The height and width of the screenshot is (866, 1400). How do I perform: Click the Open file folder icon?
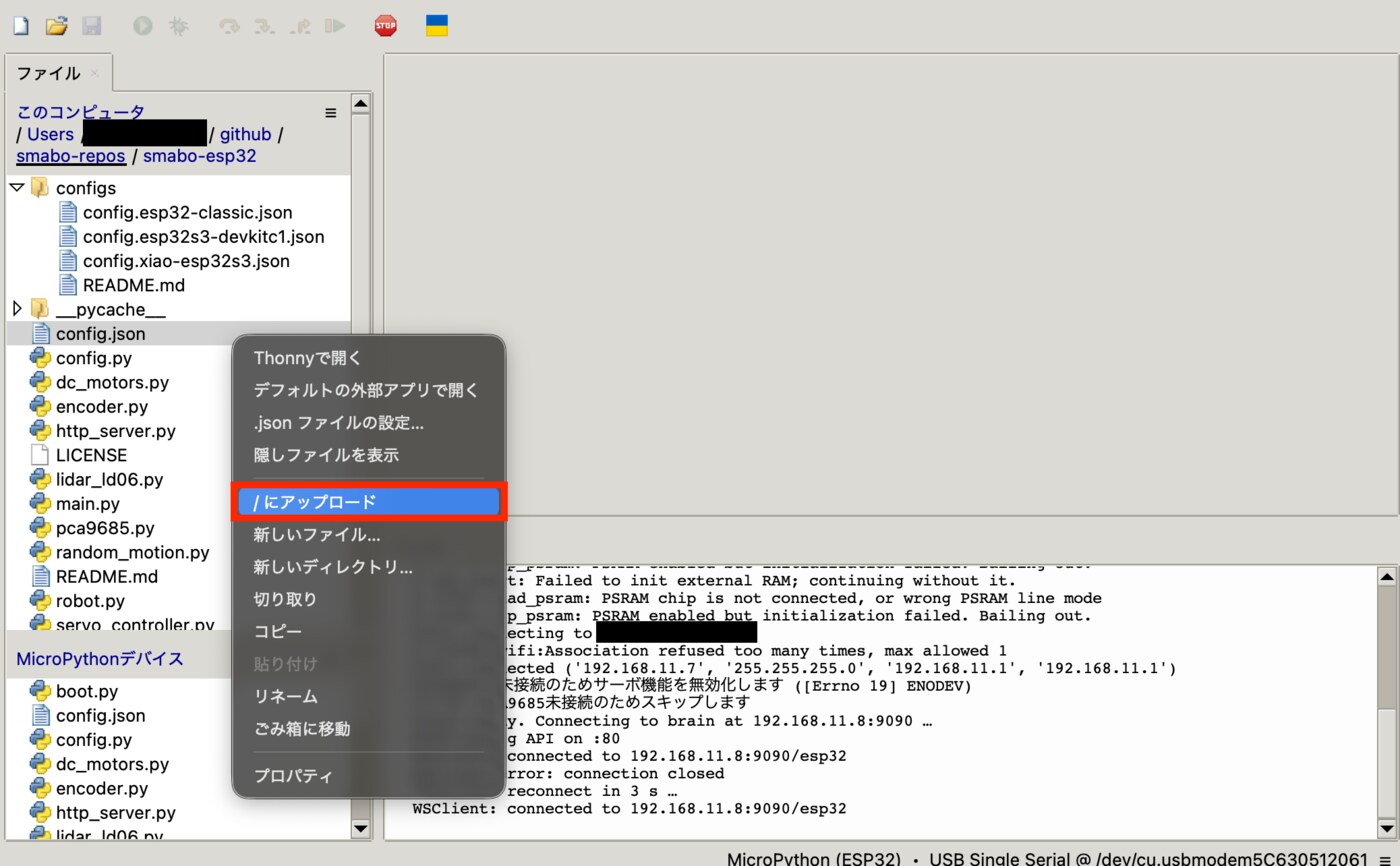56,26
